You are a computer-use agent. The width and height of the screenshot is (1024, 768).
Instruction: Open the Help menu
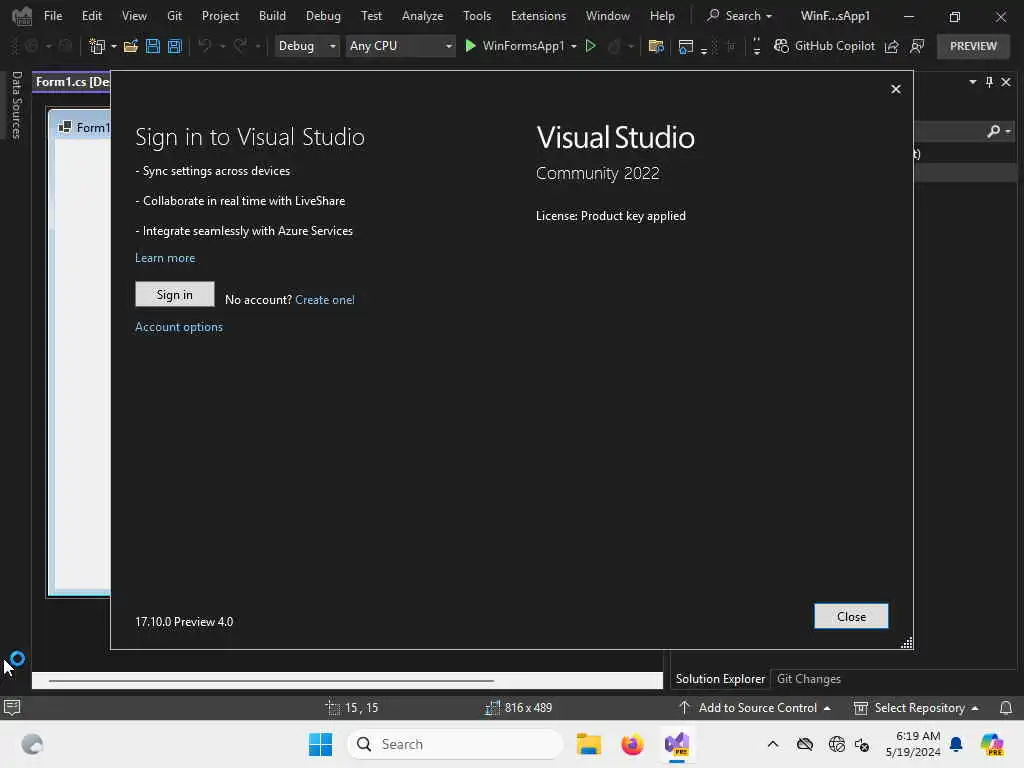tap(662, 16)
